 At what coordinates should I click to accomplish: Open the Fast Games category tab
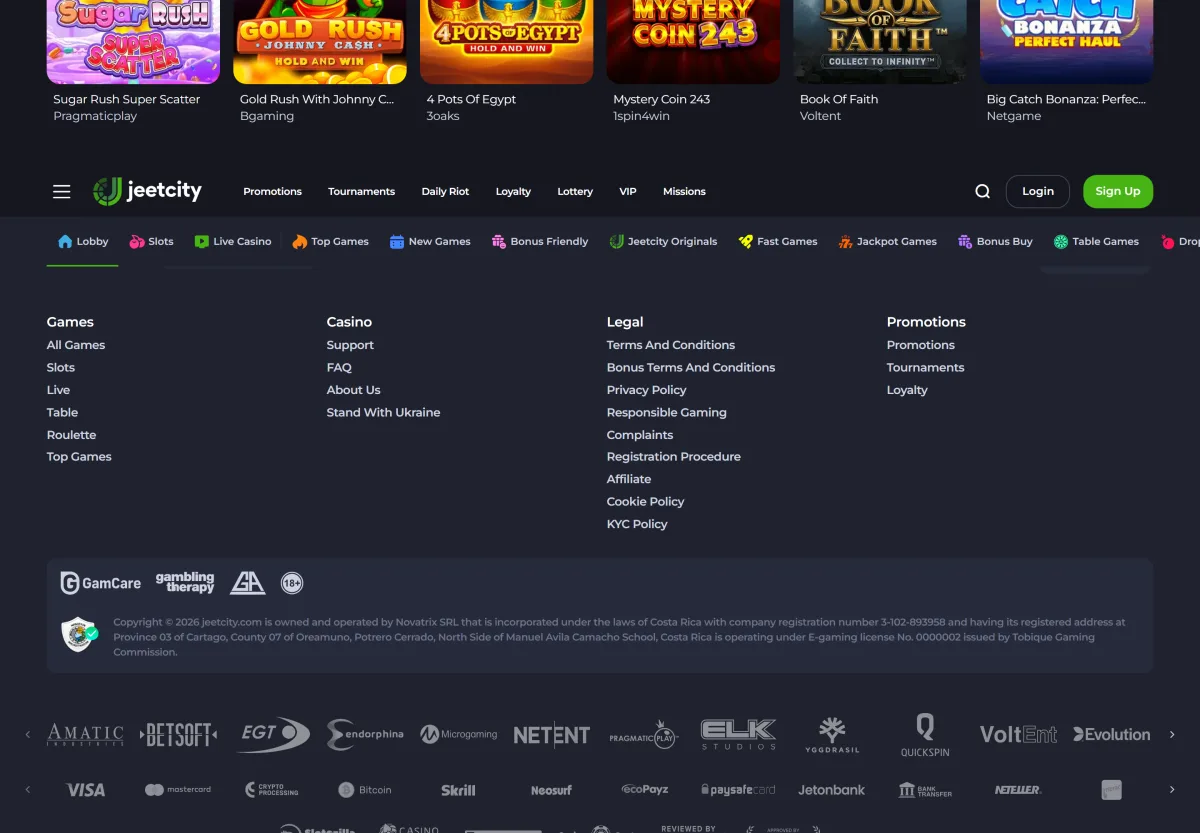pyautogui.click(x=778, y=241)
